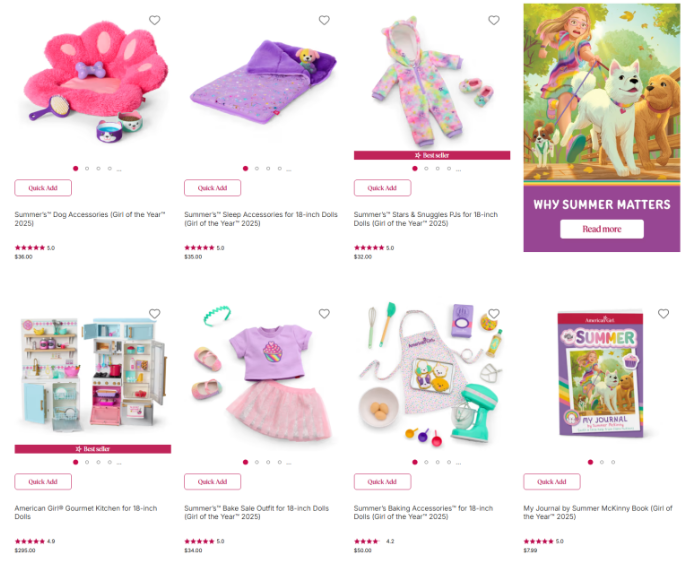Quick Add My Journal book

pyautogui.click(x=552, y=482)
